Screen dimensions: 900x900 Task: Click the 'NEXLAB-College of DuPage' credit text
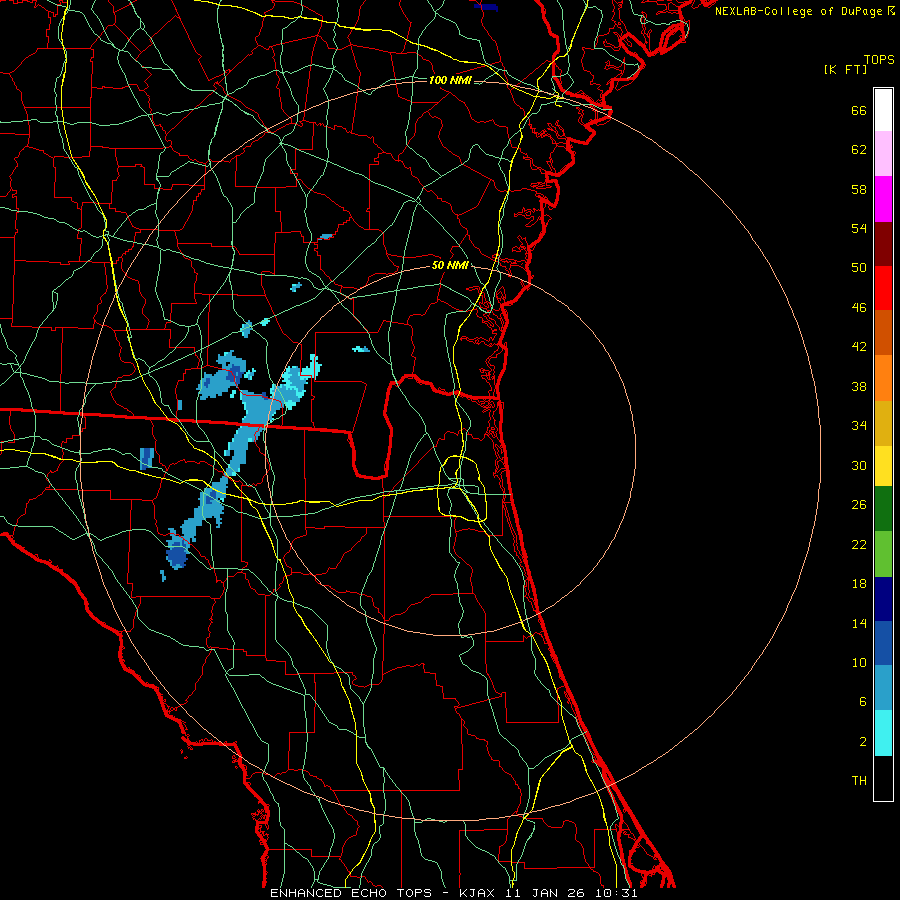click(x=798, y=11)
